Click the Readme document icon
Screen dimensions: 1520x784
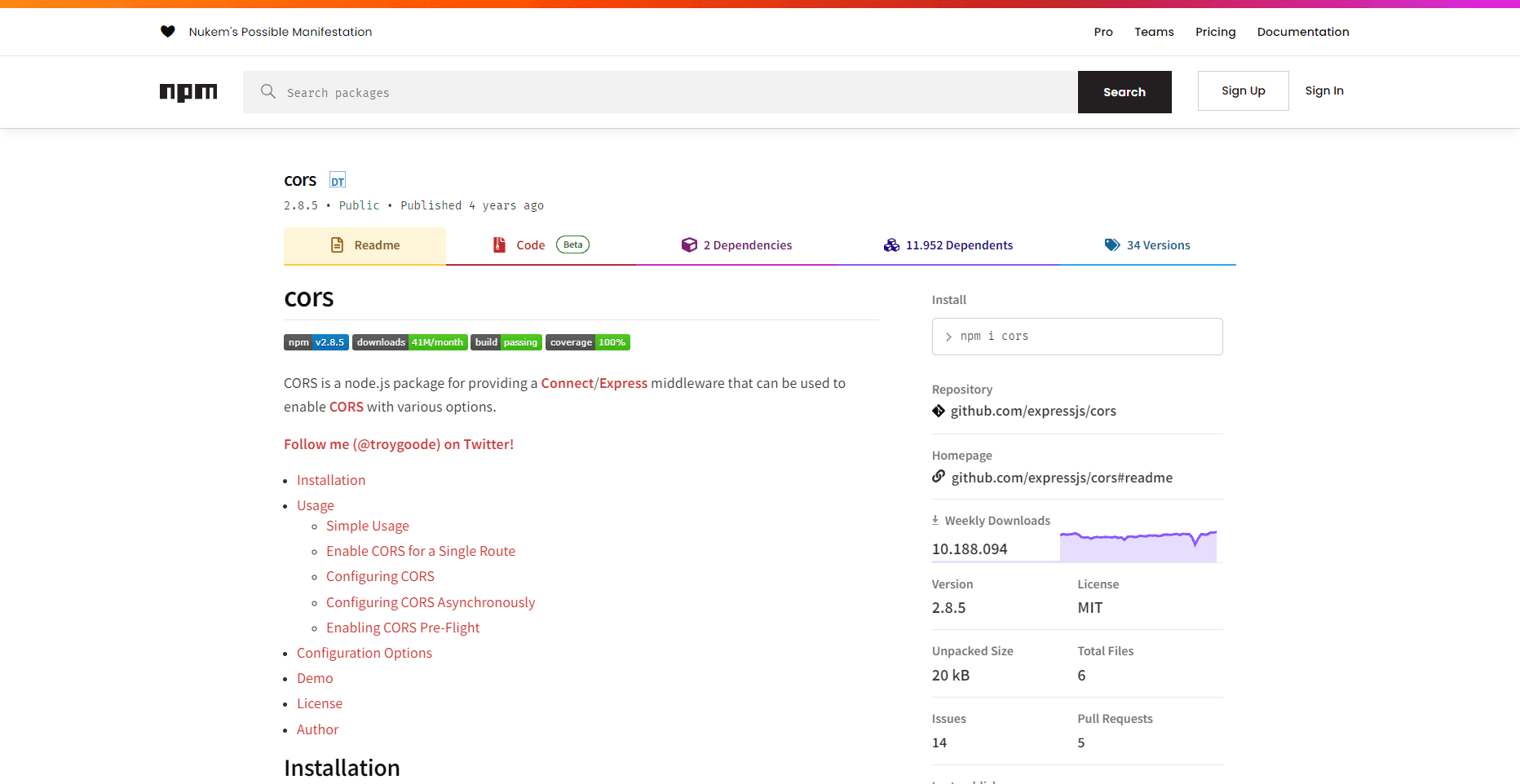tap(337, 245)
